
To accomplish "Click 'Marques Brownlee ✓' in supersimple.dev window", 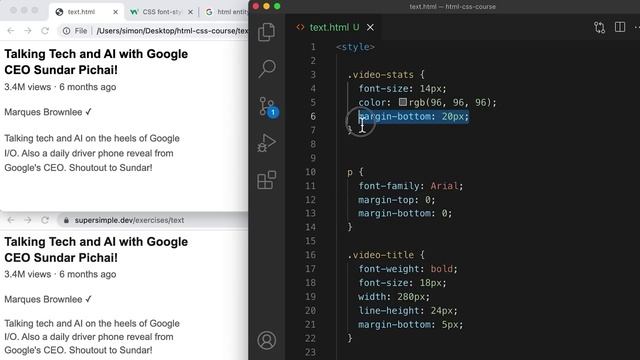I will pyautogui.click(x=48, y=299).
